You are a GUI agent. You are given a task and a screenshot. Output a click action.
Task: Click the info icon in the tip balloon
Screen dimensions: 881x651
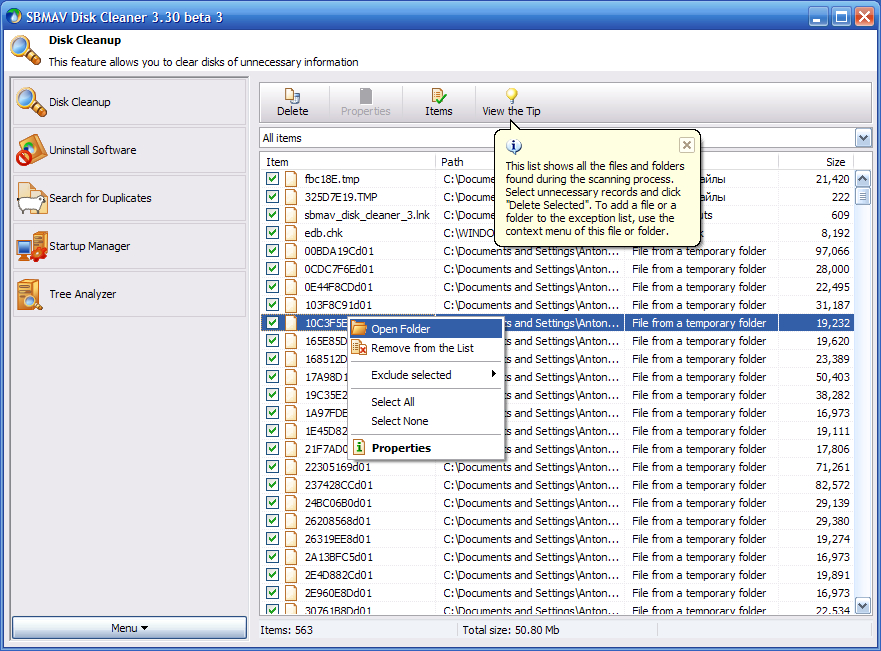pos(514,147)
